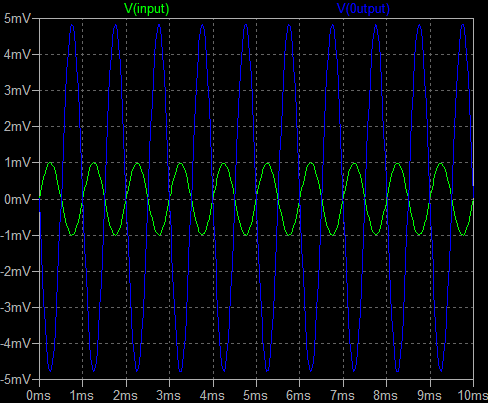This screenshot has height=403, width=488.
Task: Click the green V(input) trace label
Action: pyautogui.click(x=147, y=9)
